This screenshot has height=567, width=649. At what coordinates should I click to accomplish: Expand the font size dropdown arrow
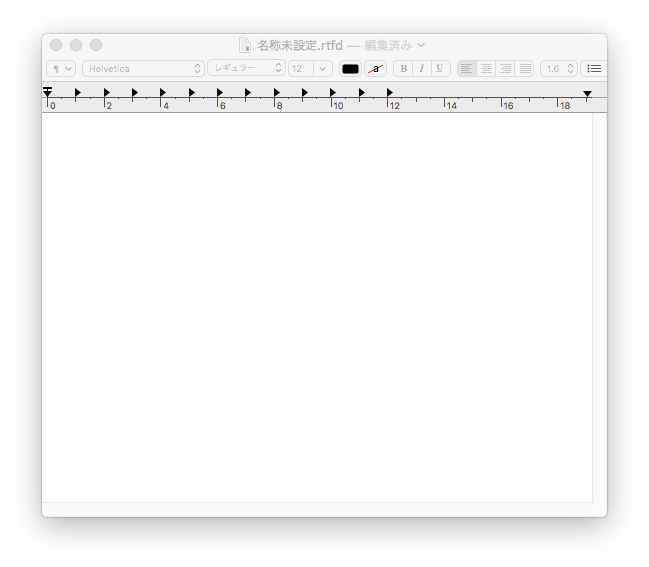(323, 69)
